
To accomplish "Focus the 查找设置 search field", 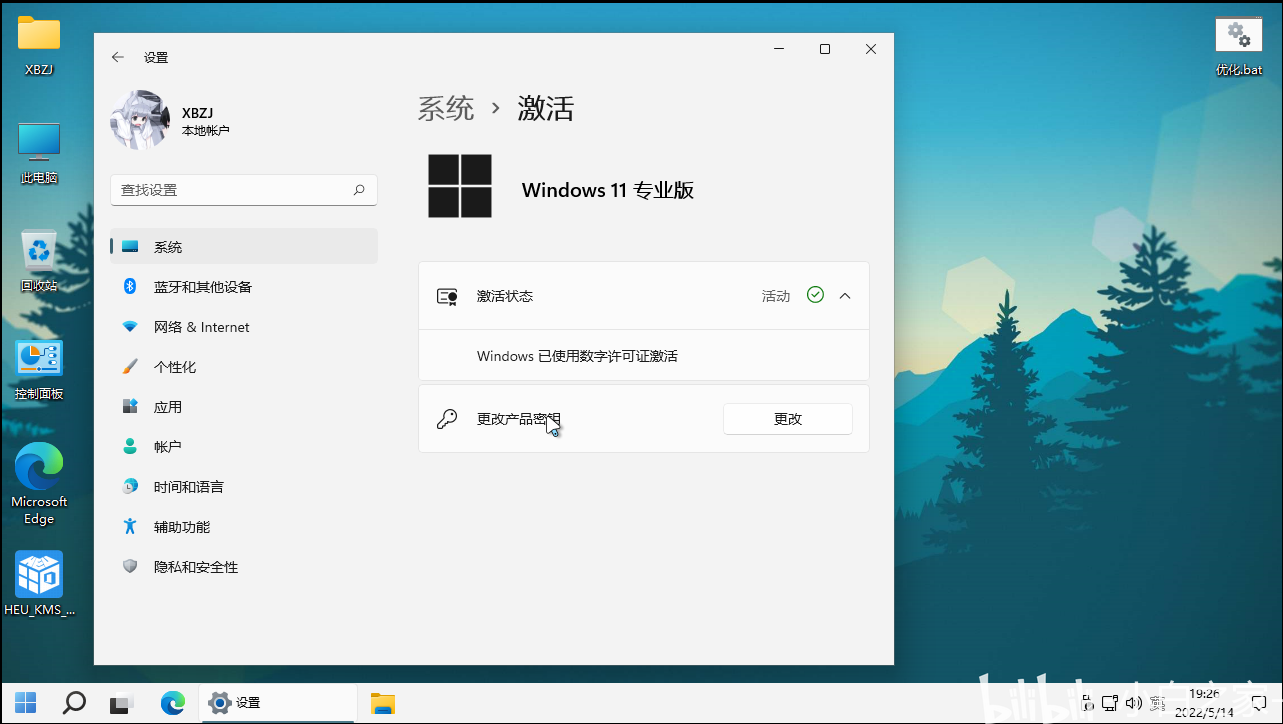I will click(x=244, y=190).
